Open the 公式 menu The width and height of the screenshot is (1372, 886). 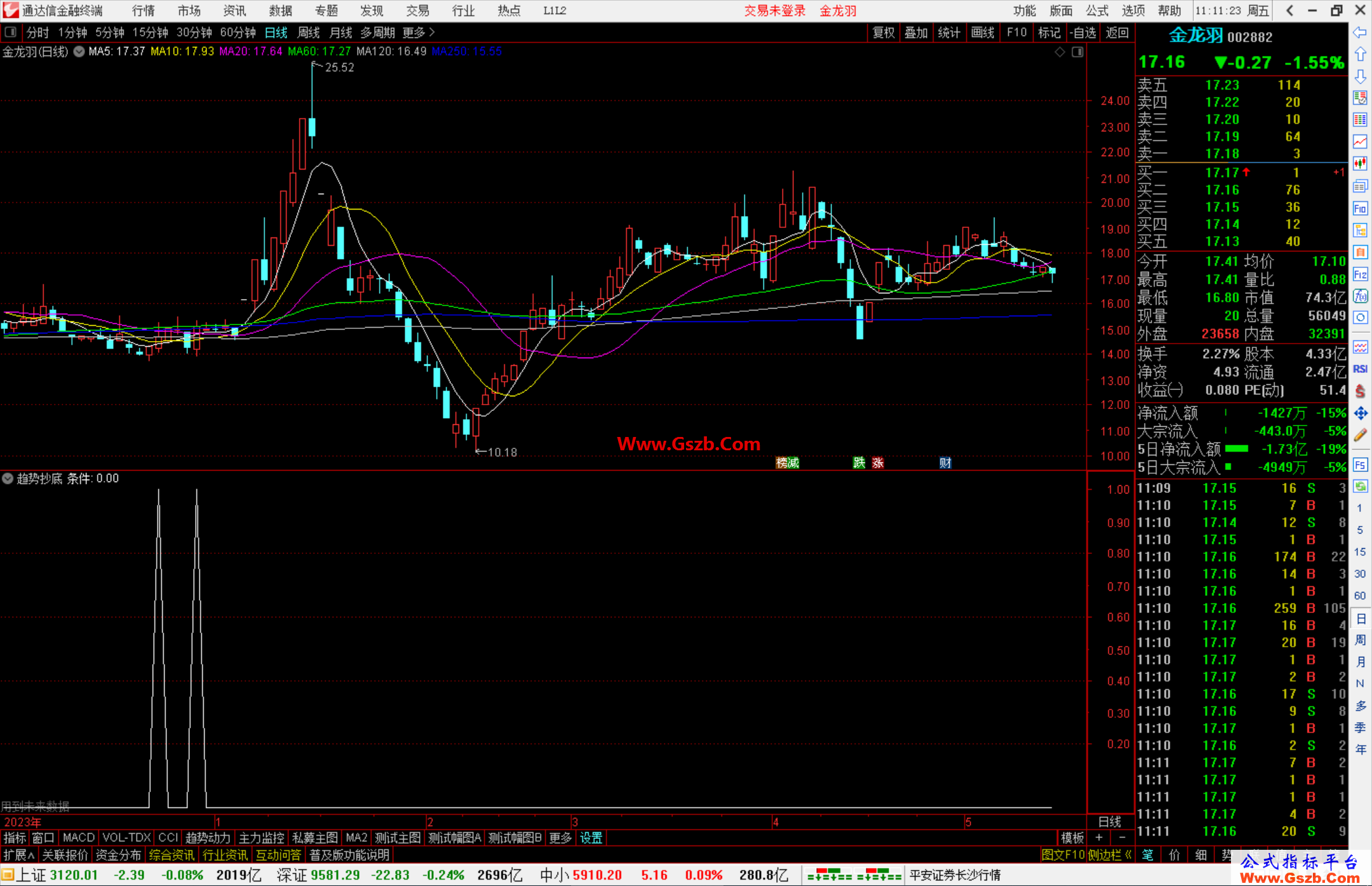[1097, 11]
